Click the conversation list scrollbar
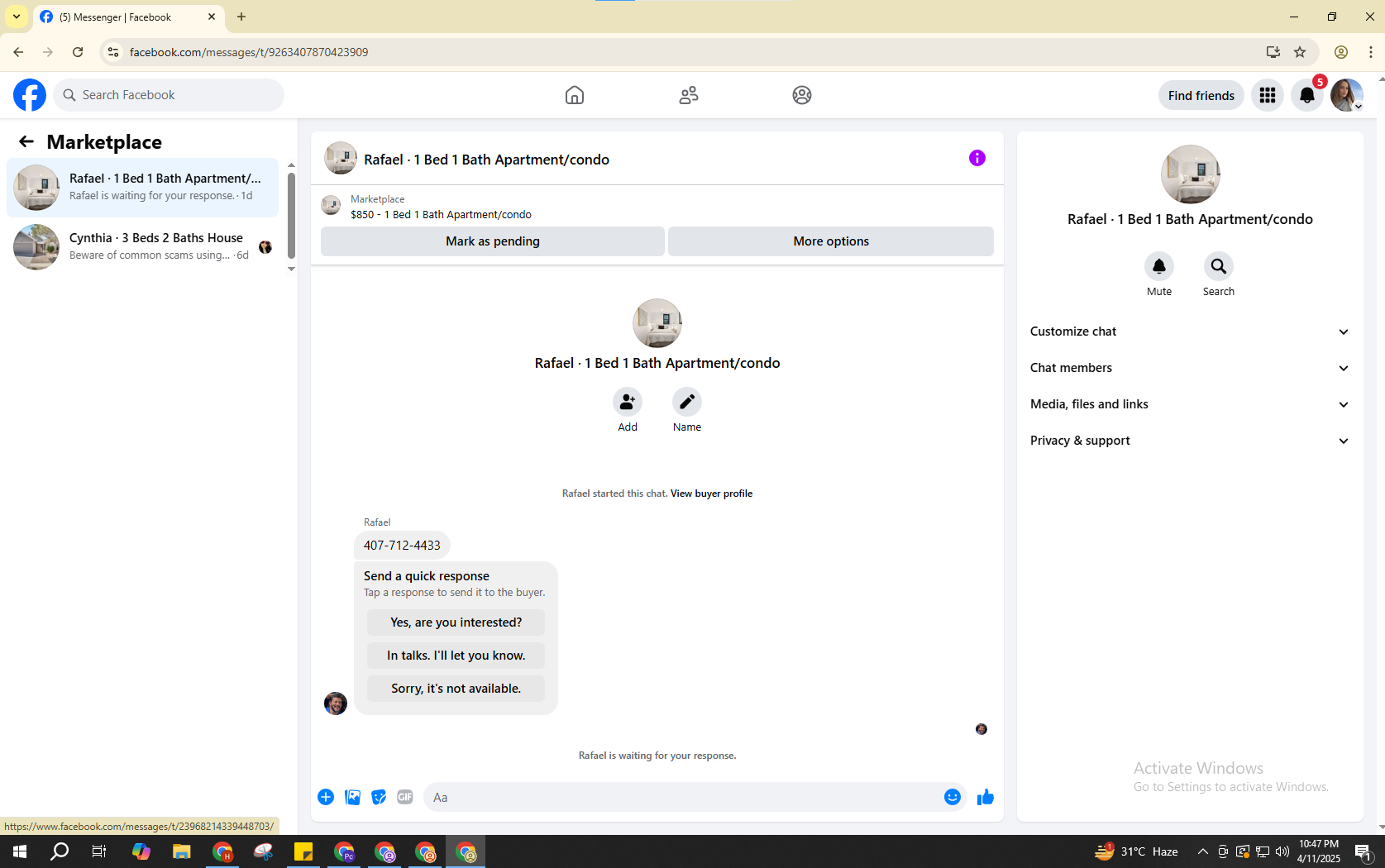 point(291,217)
